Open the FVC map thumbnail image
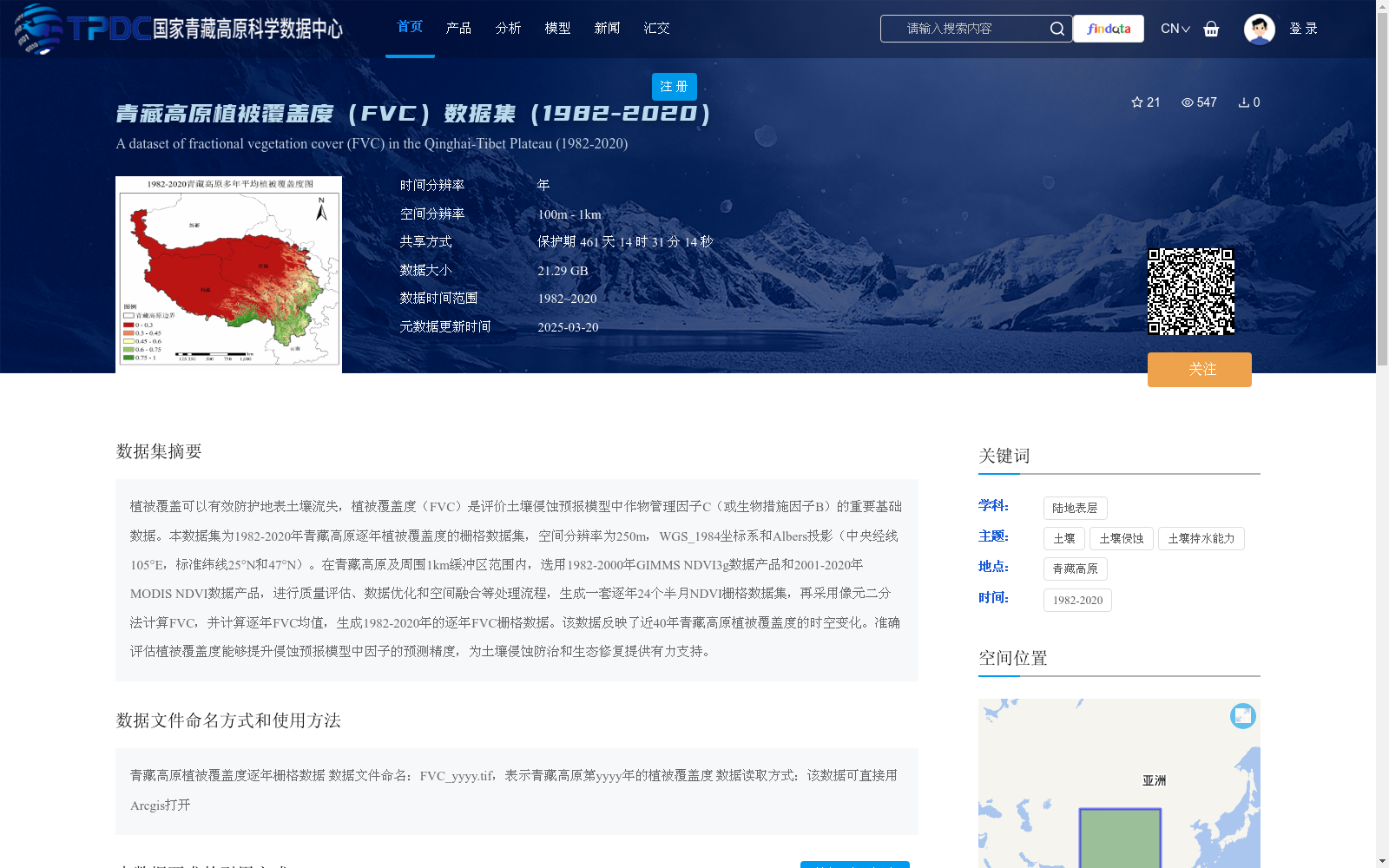The height and width of the screenshot is (868, 1389). pos(228,274)
